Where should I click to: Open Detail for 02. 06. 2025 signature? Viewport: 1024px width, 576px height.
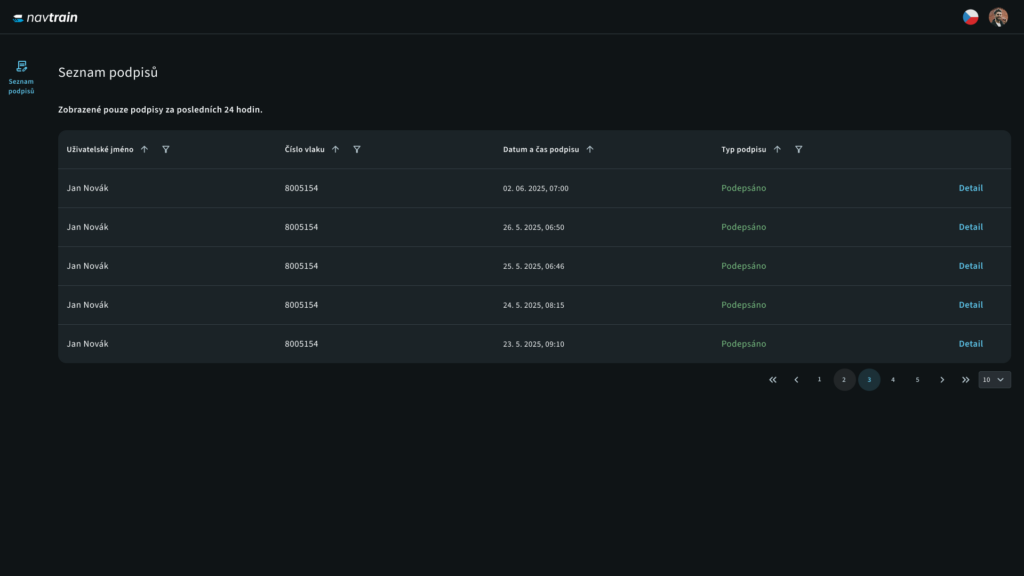(970, 188)
